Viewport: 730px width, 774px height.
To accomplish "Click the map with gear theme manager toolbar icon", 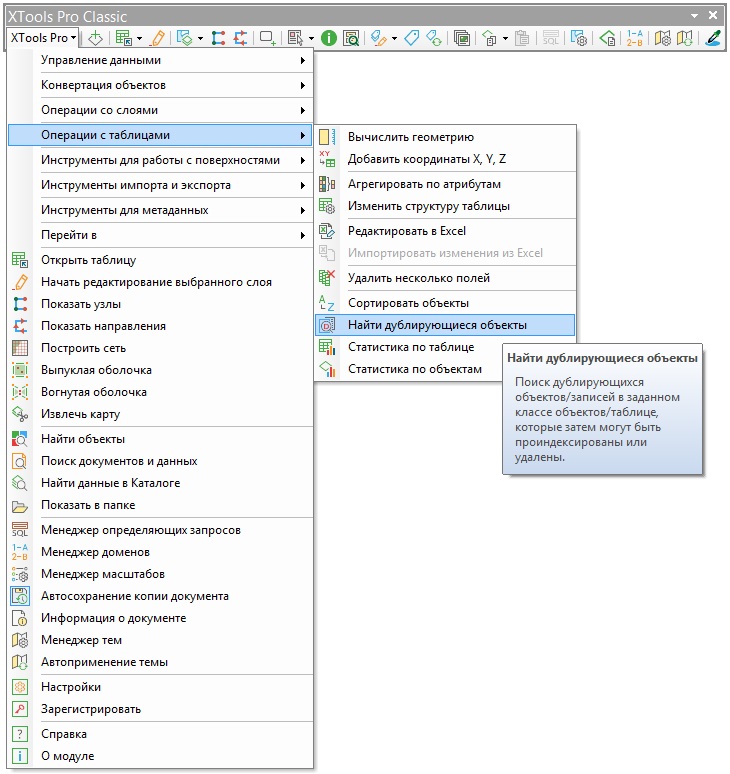I will (662, 38).
